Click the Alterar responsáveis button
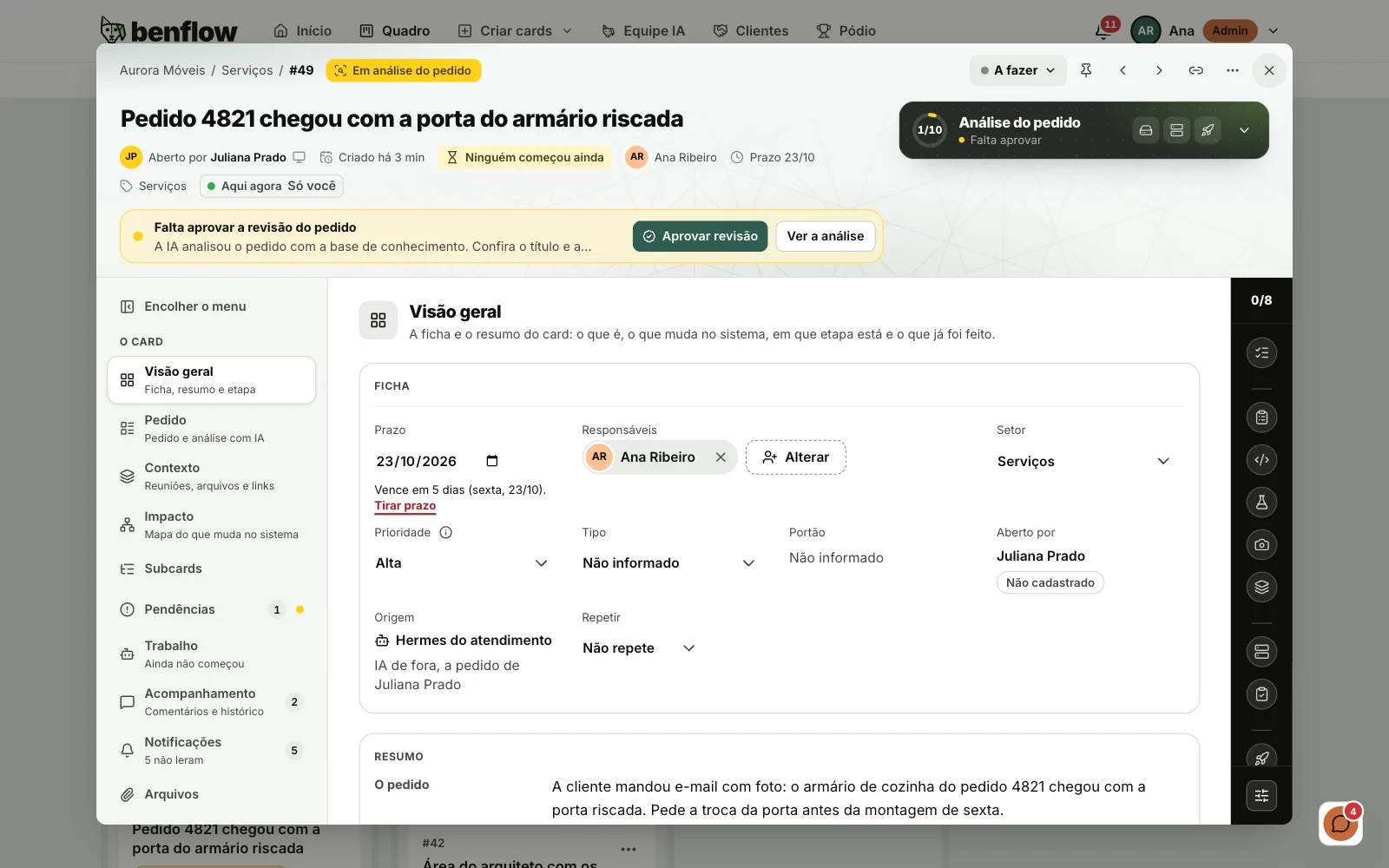Viewport: 1389px width, 868px height. [796, 457]
